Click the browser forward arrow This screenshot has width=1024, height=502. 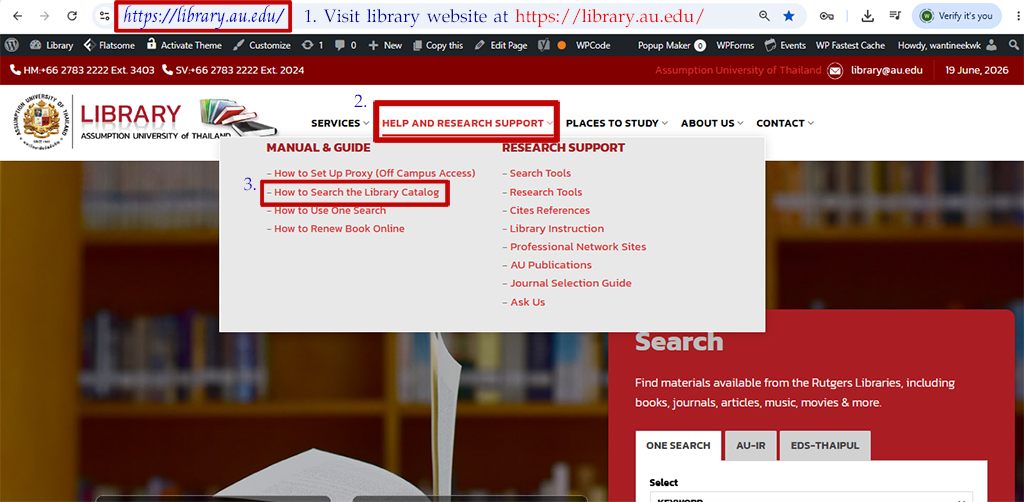pyautogui.click(x=44, y=16)
